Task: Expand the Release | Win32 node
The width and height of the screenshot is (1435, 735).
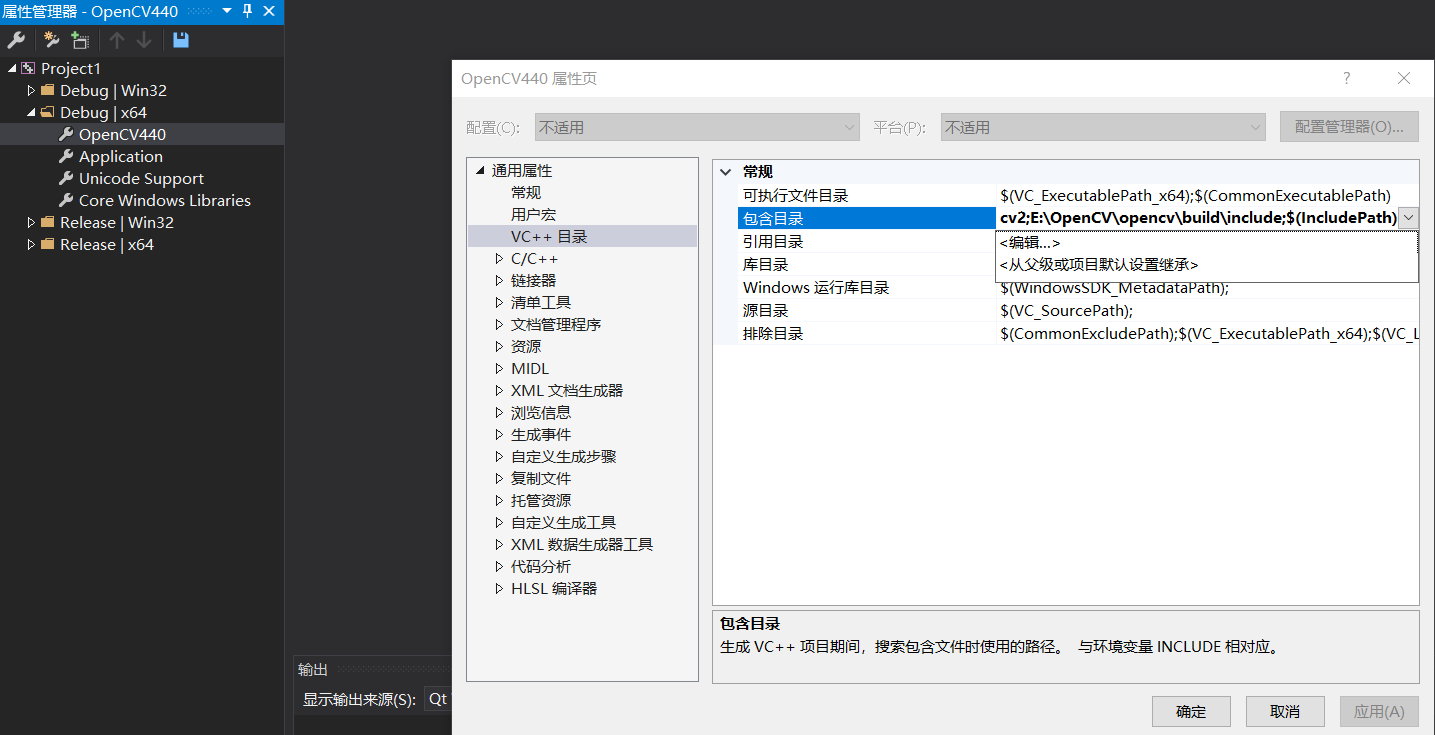Action: 30,222
